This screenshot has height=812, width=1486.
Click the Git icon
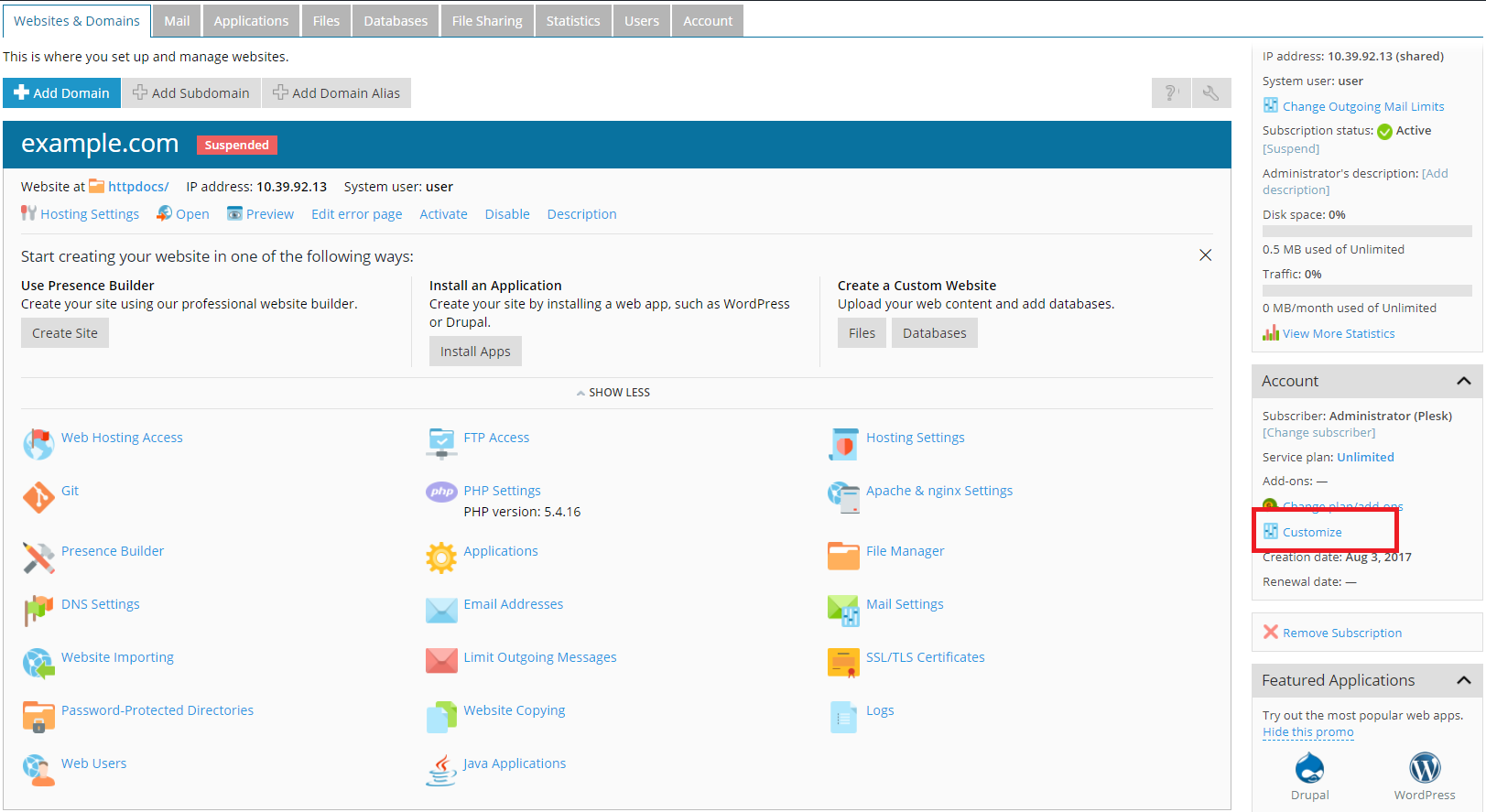[x=38, y=497]
